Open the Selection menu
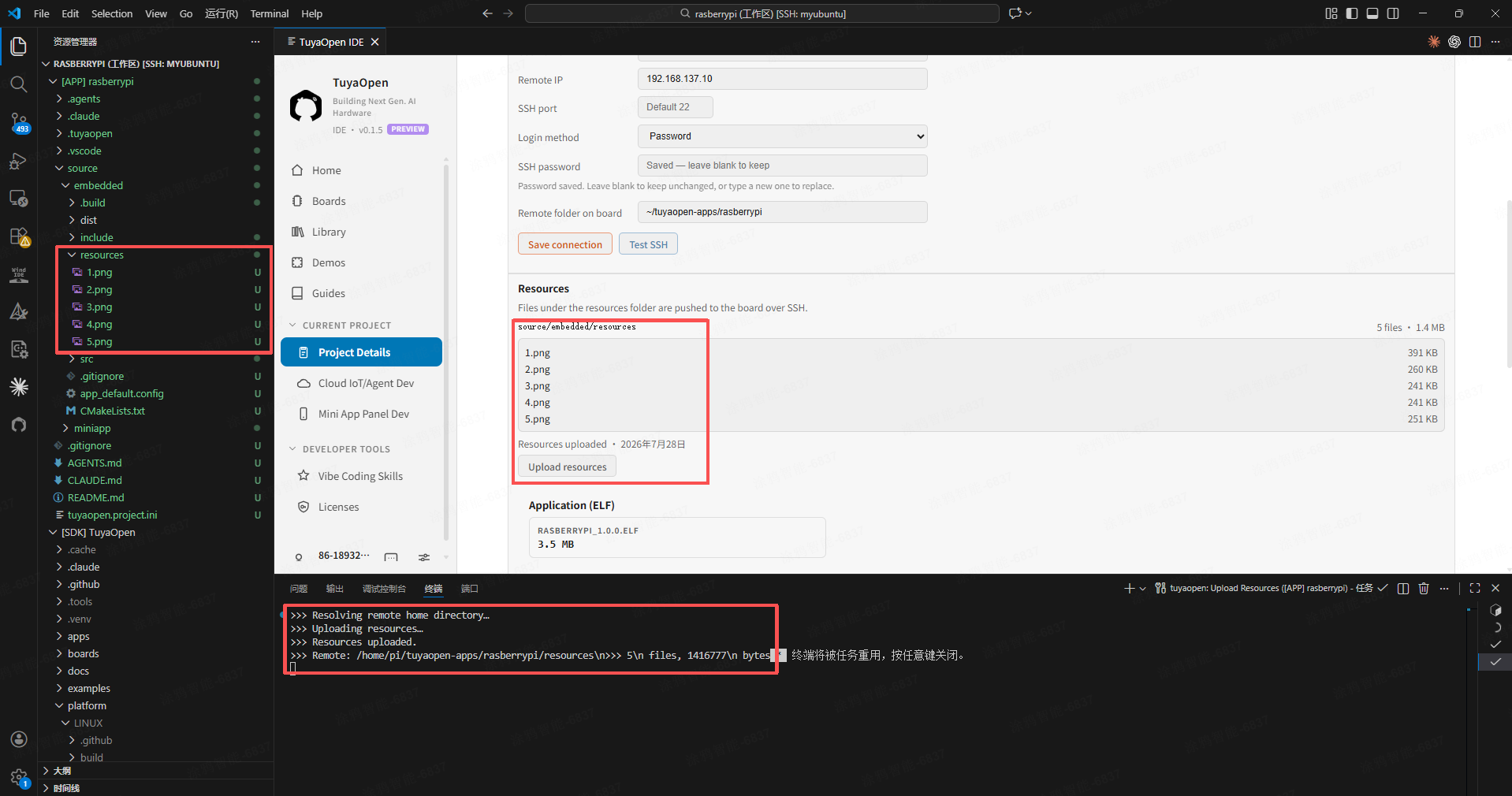 pyautogui.click(x=112, y=13)
